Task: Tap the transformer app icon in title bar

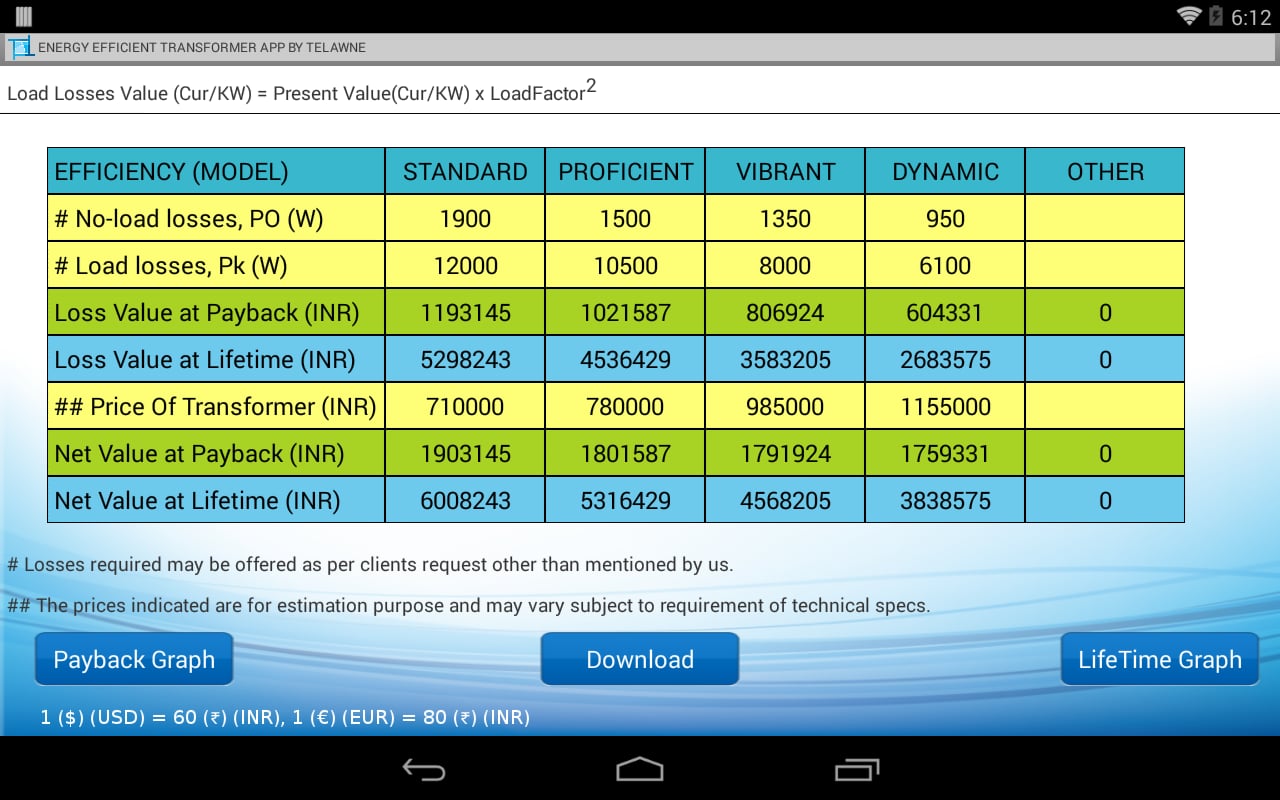Action: click(x=20, y=47)
